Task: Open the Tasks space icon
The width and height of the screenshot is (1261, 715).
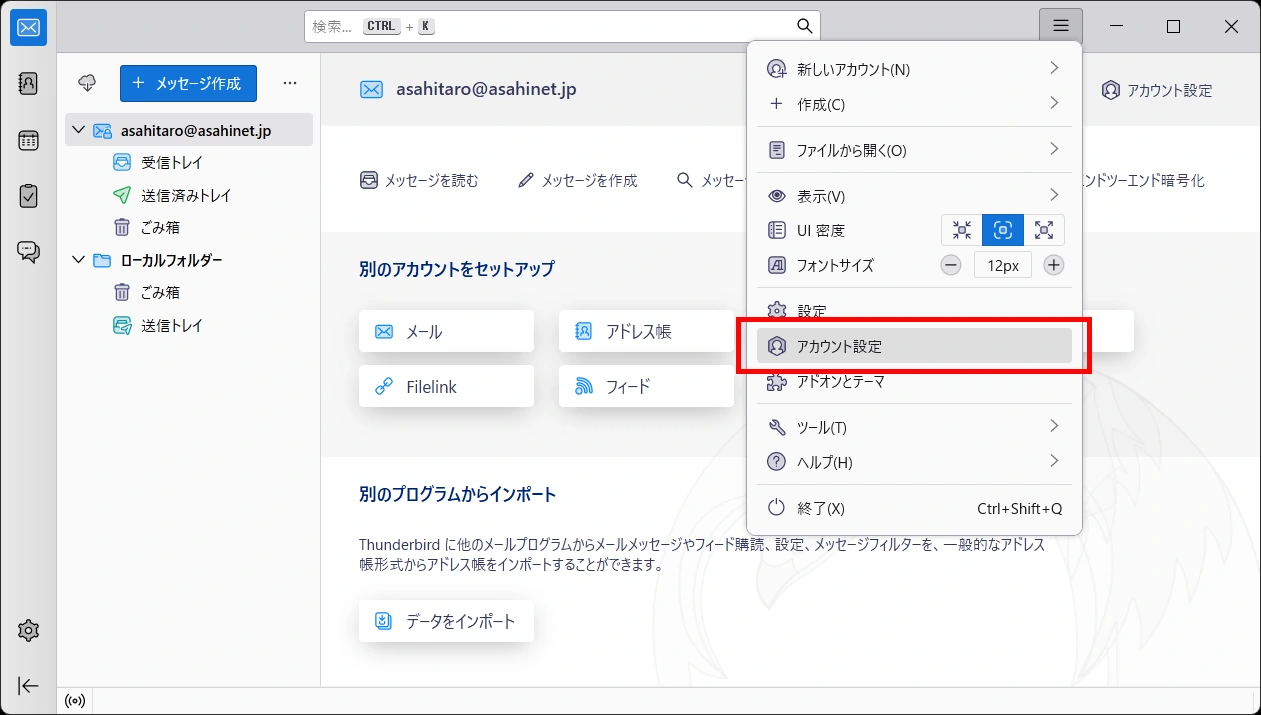Action: click(x=28, y=196)
